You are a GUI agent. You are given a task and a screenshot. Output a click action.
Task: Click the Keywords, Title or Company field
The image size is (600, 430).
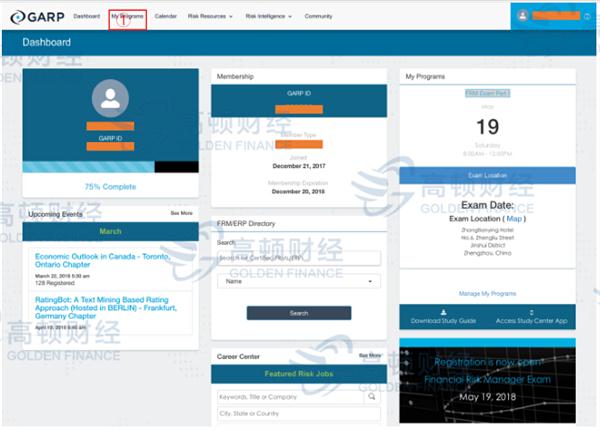(290, 397)
